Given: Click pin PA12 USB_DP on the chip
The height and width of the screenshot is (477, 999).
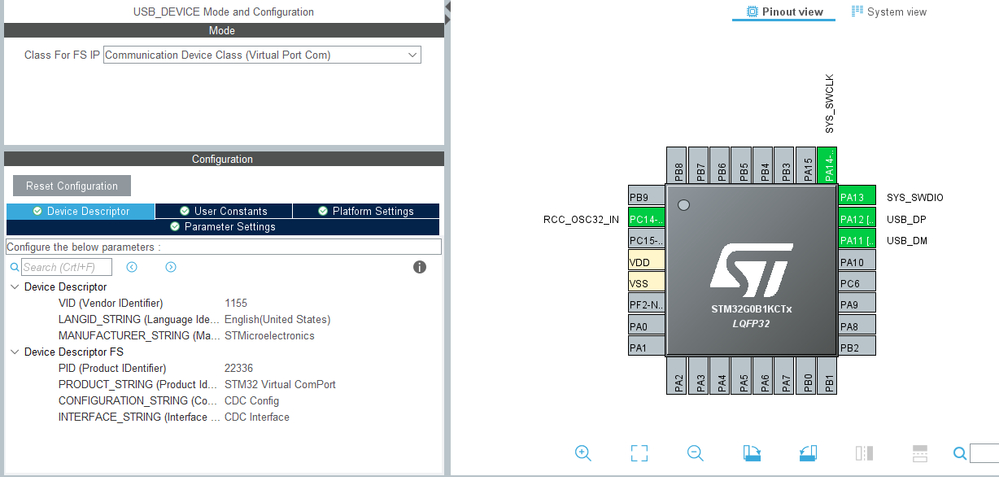Looking at the screenshot, I should (856, 219).
